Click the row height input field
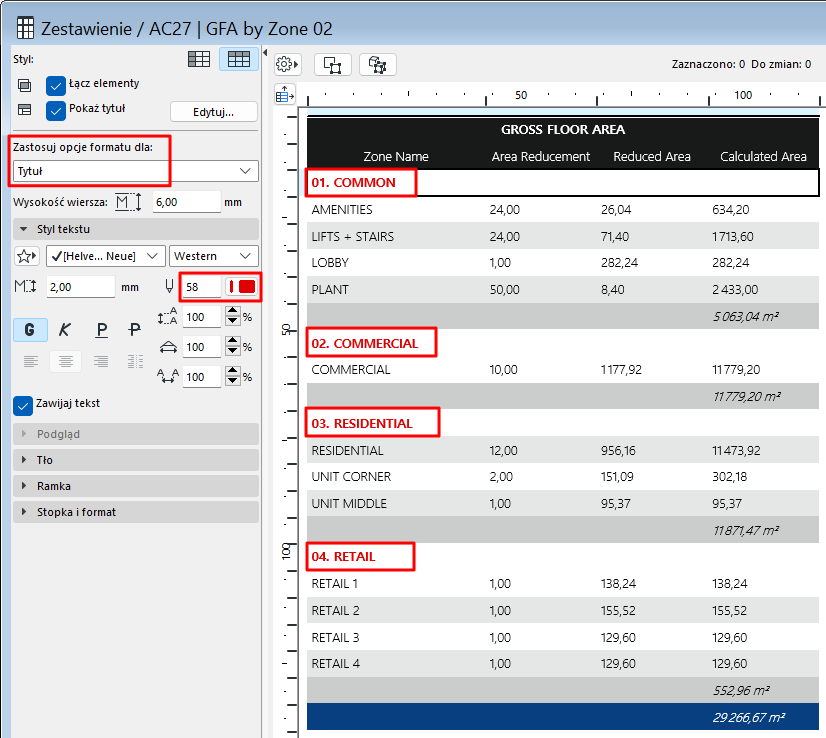826x738 pixels. 186,202
